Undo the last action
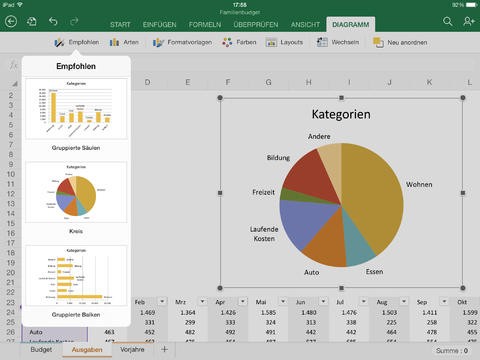 click(x=53, y=22)
